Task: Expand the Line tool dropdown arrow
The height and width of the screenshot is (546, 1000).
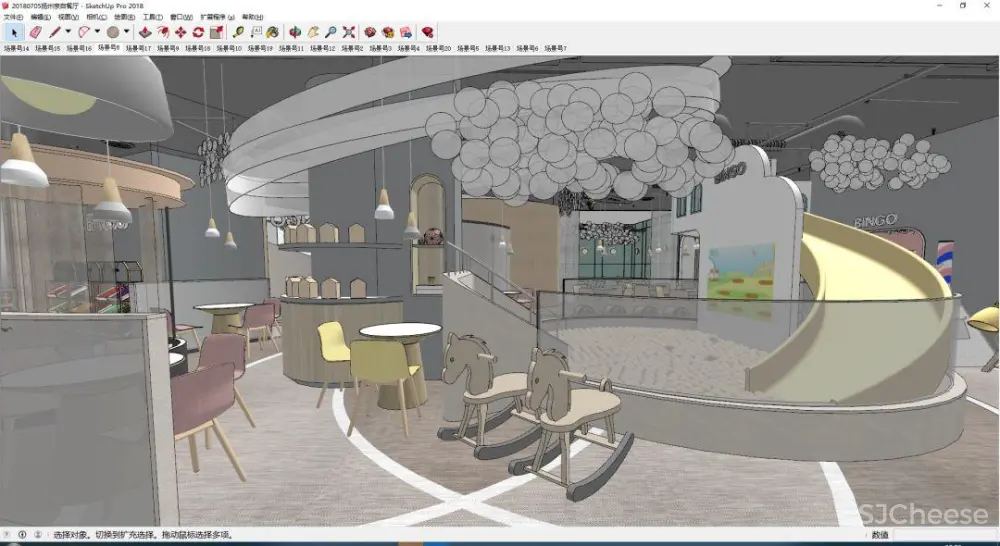Action: [67, 32]
